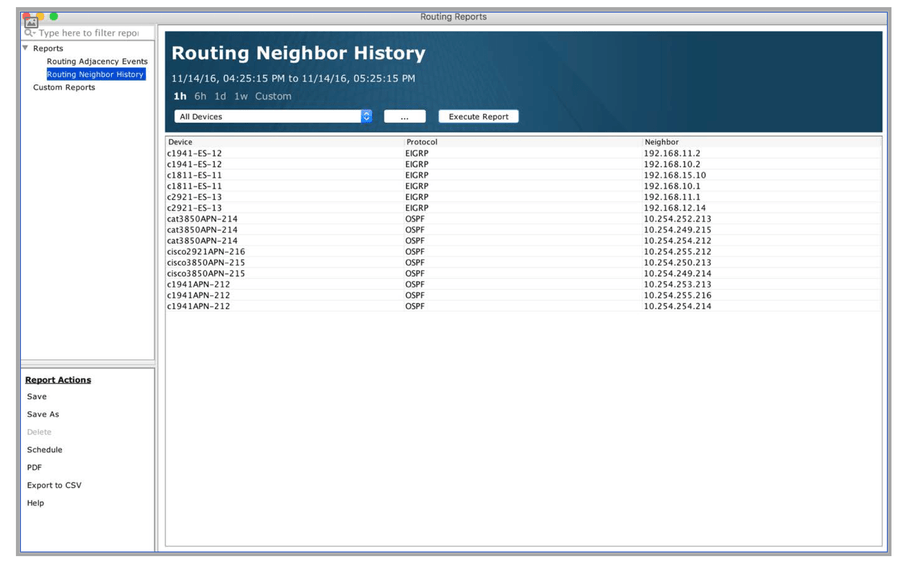Select the Reports tree folder label
This screenshot has height=568, width=906.
point(48,49)
